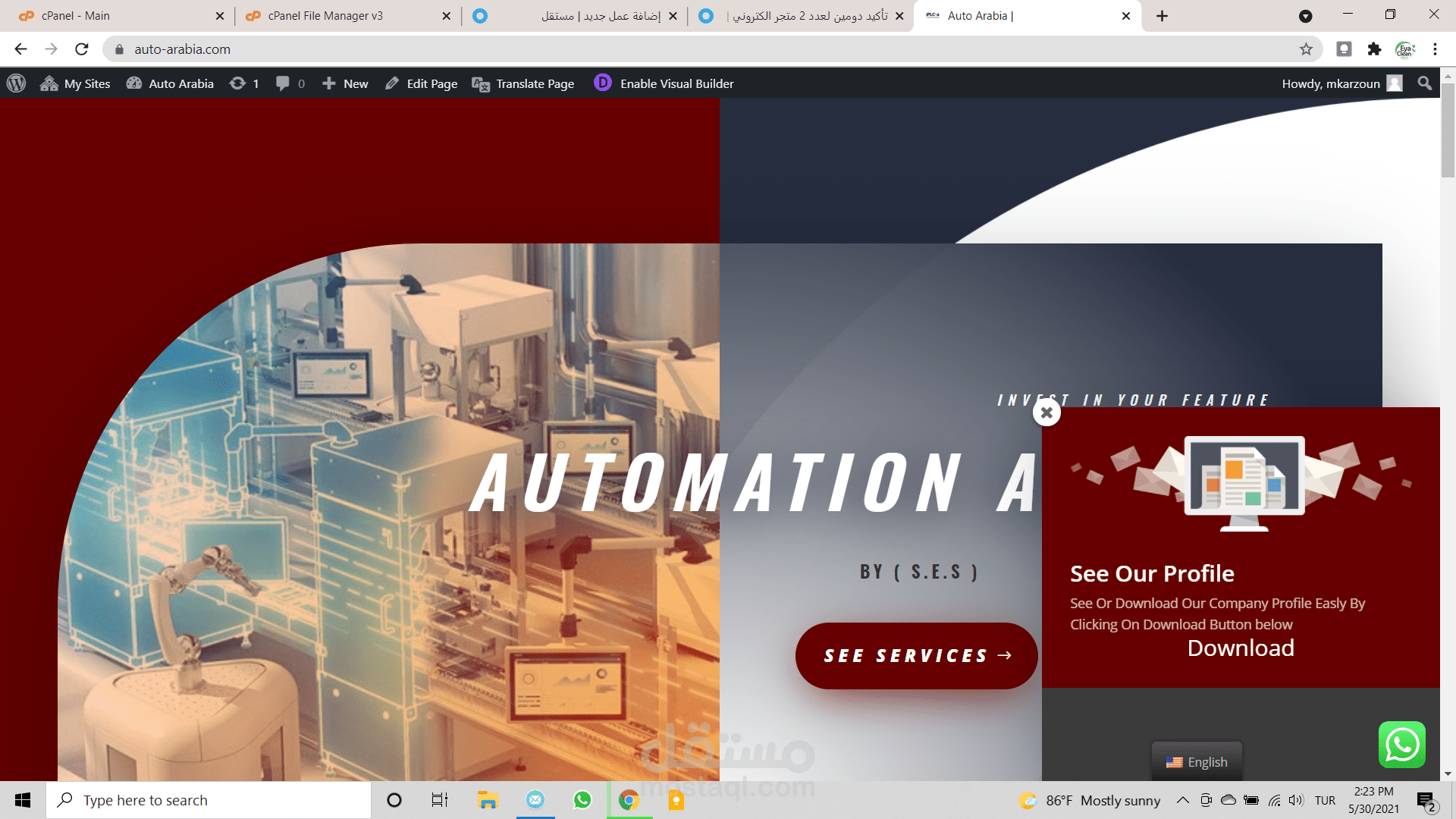This screenshot has width=1456, height=819.
Task: Click Translate Page in admin bar
Action: [523, 83]
